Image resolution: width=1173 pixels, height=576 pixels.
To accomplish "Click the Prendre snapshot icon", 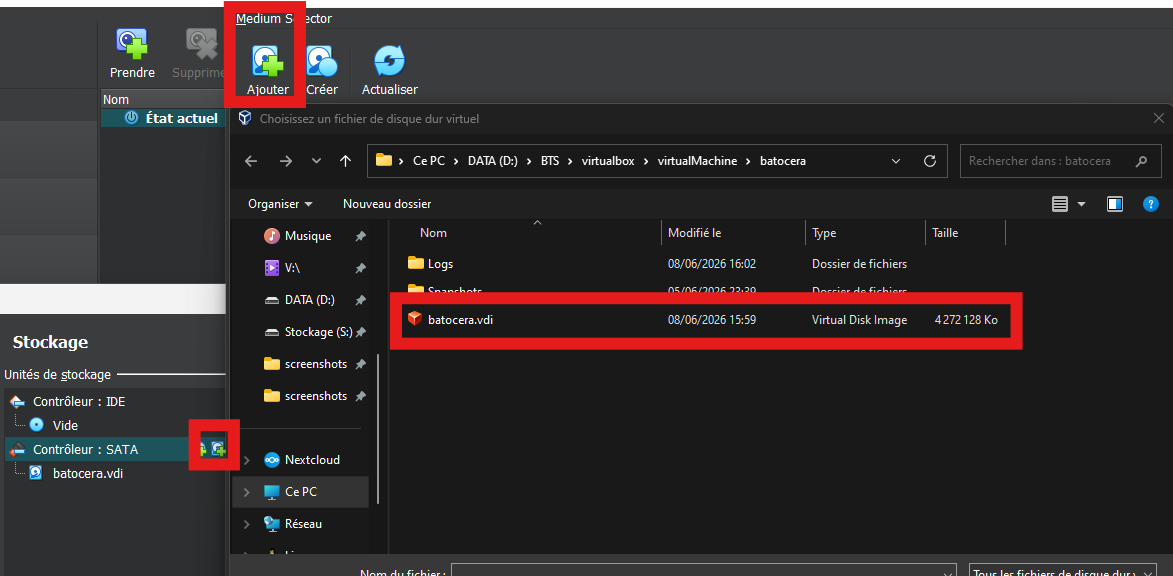I will pos(132,45).
